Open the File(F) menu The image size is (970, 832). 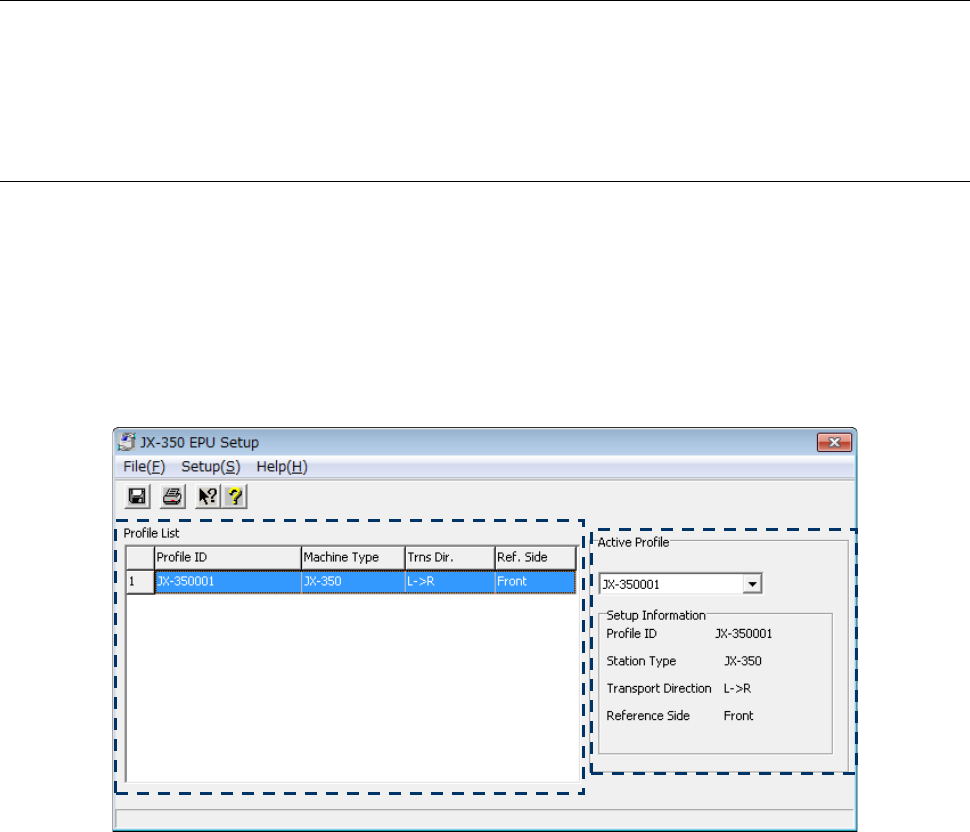144,466
